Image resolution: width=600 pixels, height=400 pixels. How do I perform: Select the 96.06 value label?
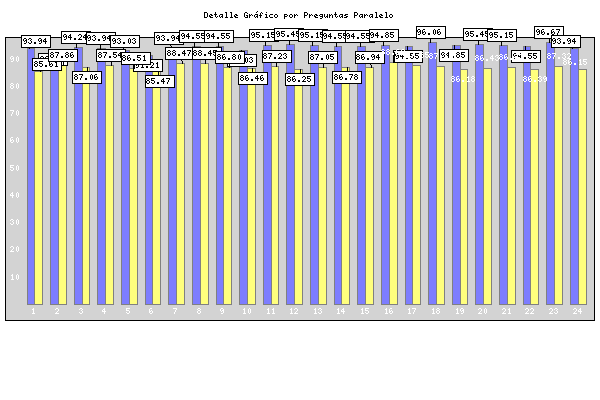pos(431,32)
